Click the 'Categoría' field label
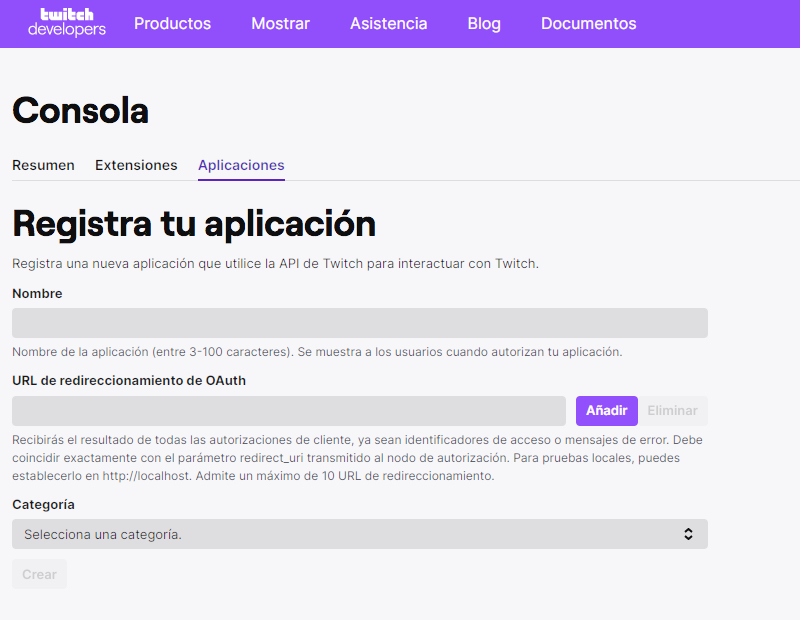This screenshot has width=800, height=620. tap(43, 505)
